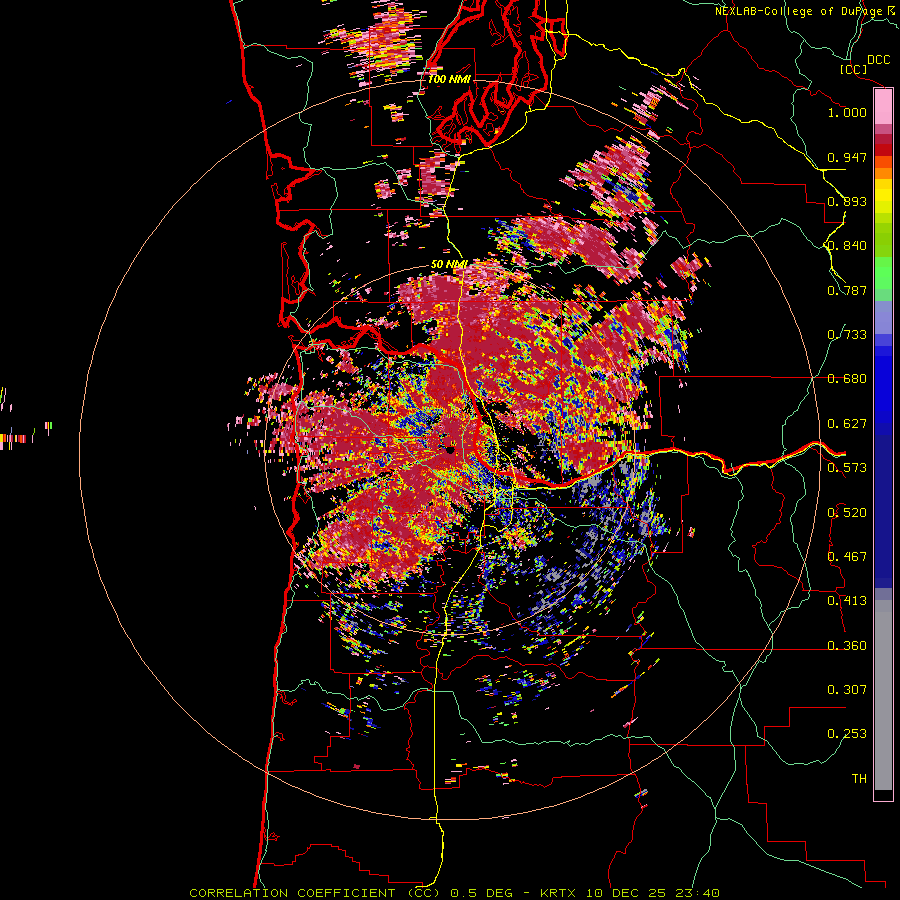This screenshot has height=900, width=900.
Task: Click the 0.467 scale value
Action: point(847,557)
